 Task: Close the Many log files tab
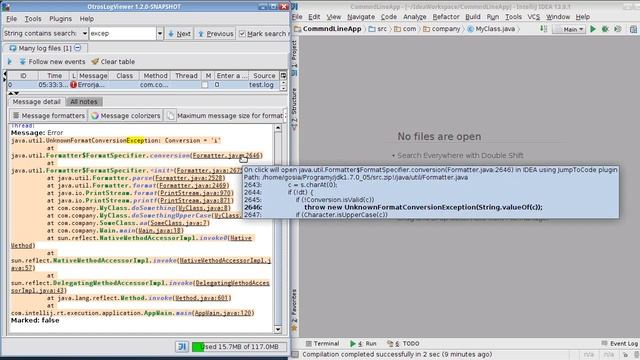[x=78, y=48]
